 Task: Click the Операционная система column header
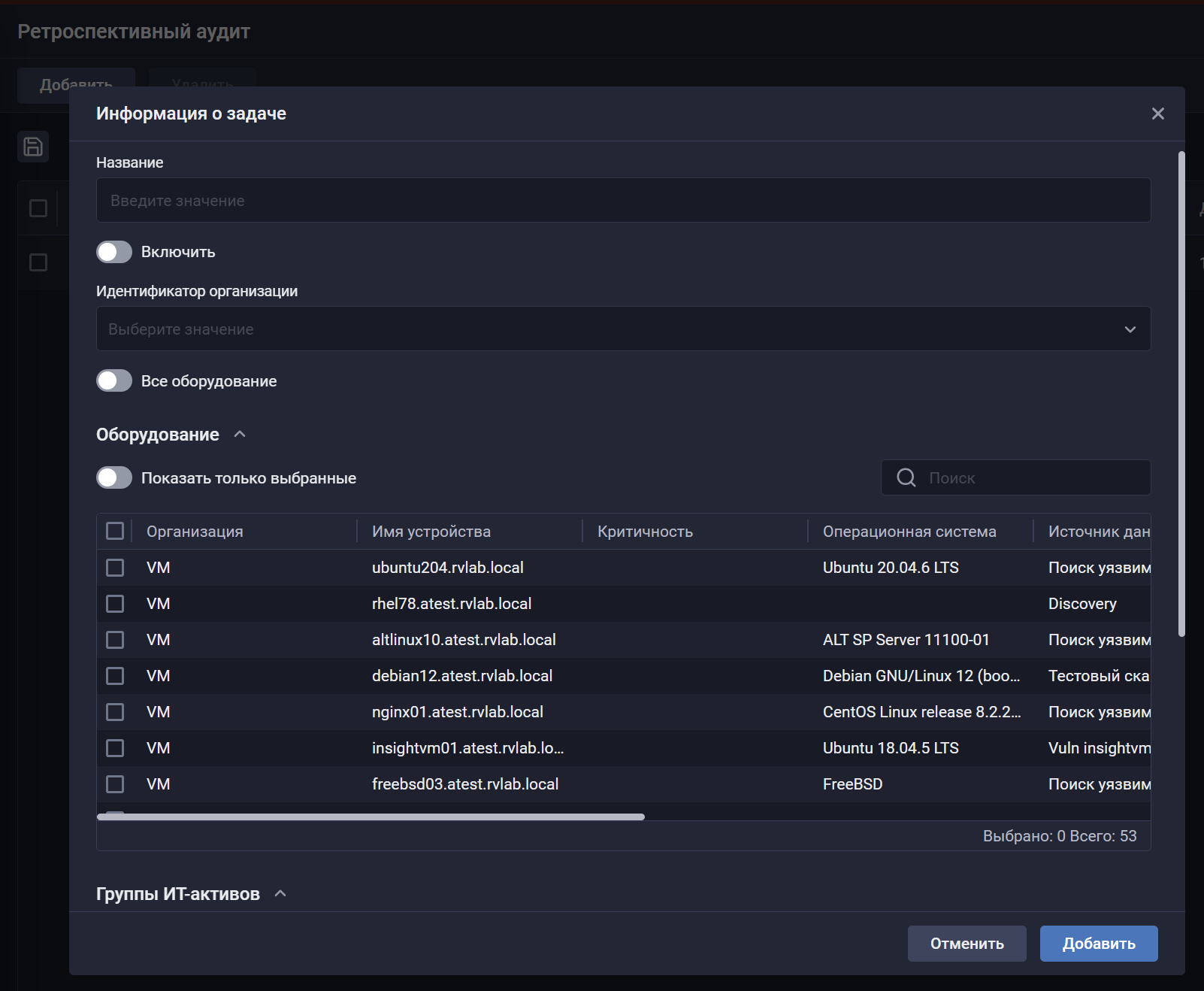click(909, 532)
